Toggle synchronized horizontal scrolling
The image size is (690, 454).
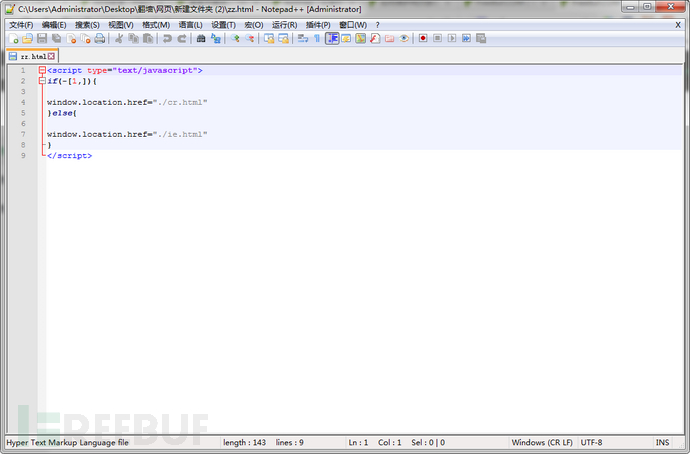tap(283, 39)
